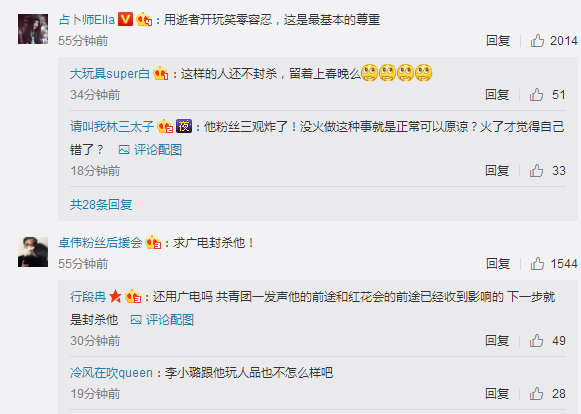
Task: Click the crown membership badge next to 卓伟粉丝后援会
Action: pyautogui.click(x=153, y=242)
